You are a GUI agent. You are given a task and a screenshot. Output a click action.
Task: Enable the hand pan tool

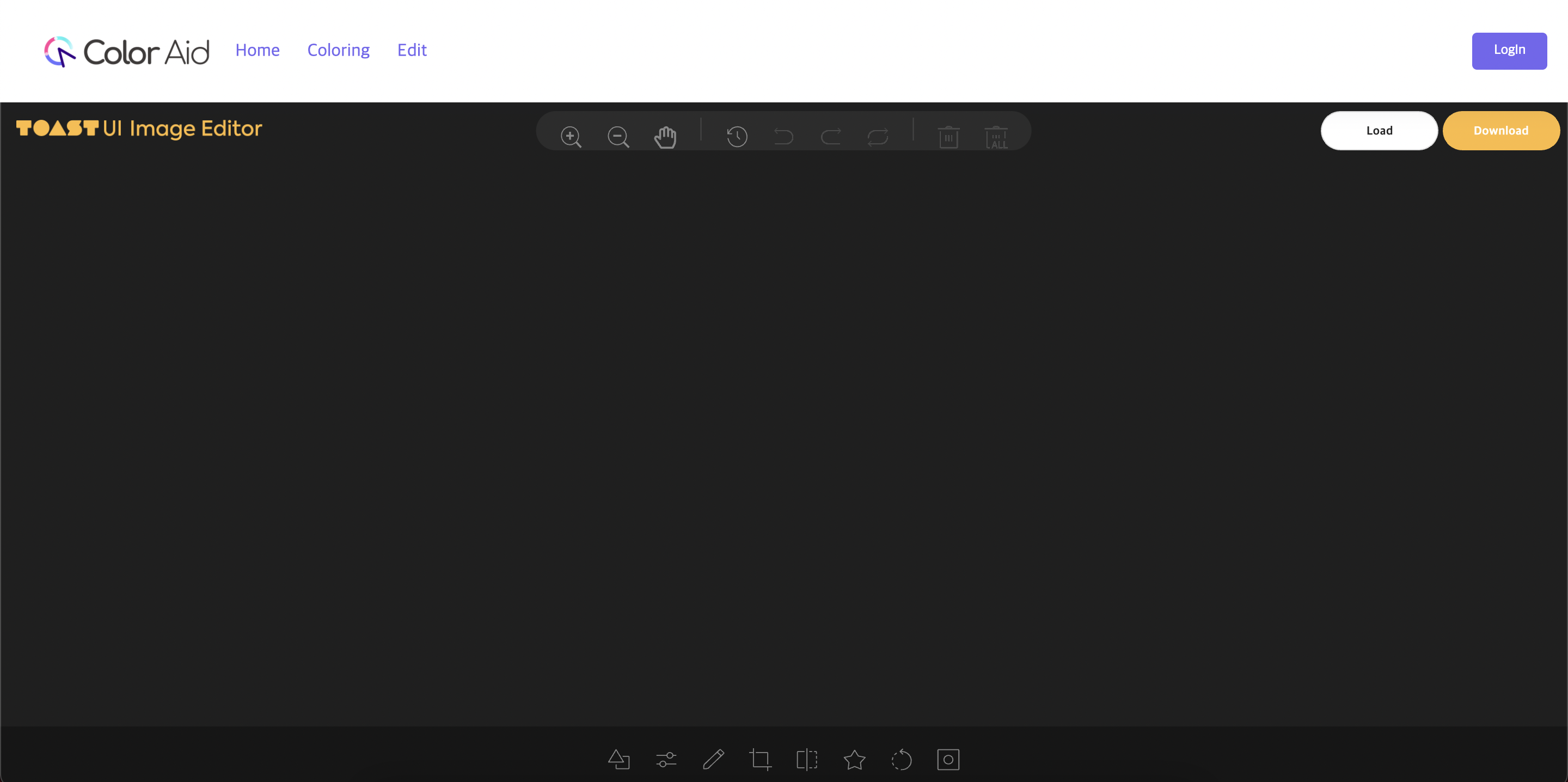coord(665,137)
